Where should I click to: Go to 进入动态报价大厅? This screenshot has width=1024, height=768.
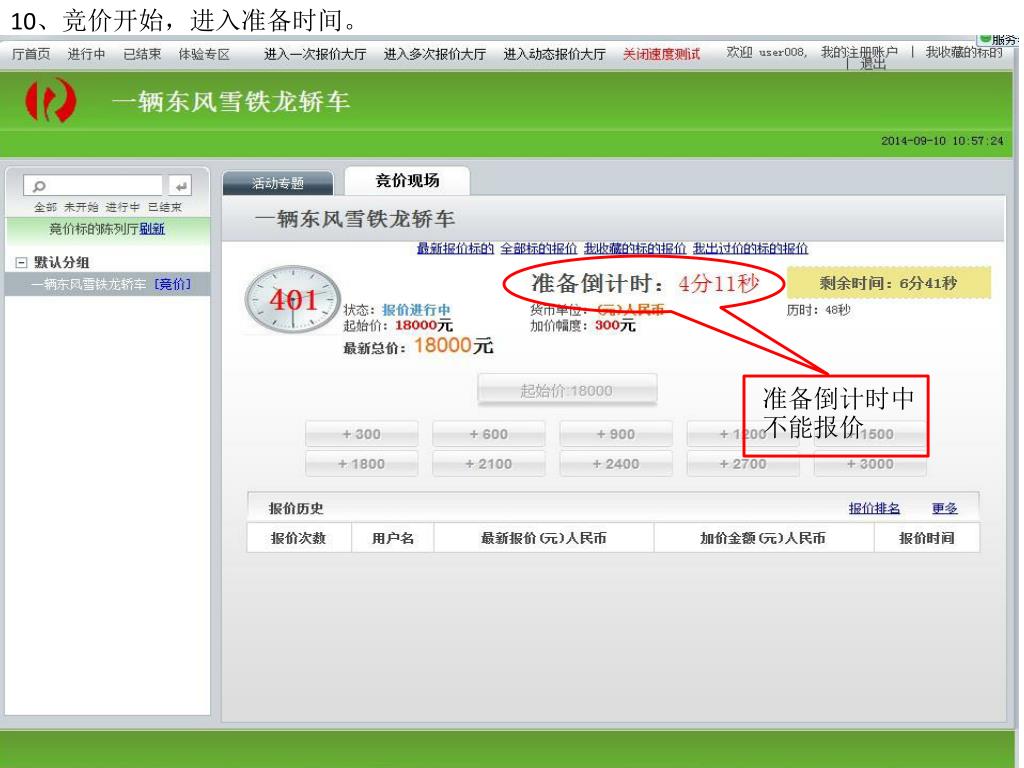[554, 54]
